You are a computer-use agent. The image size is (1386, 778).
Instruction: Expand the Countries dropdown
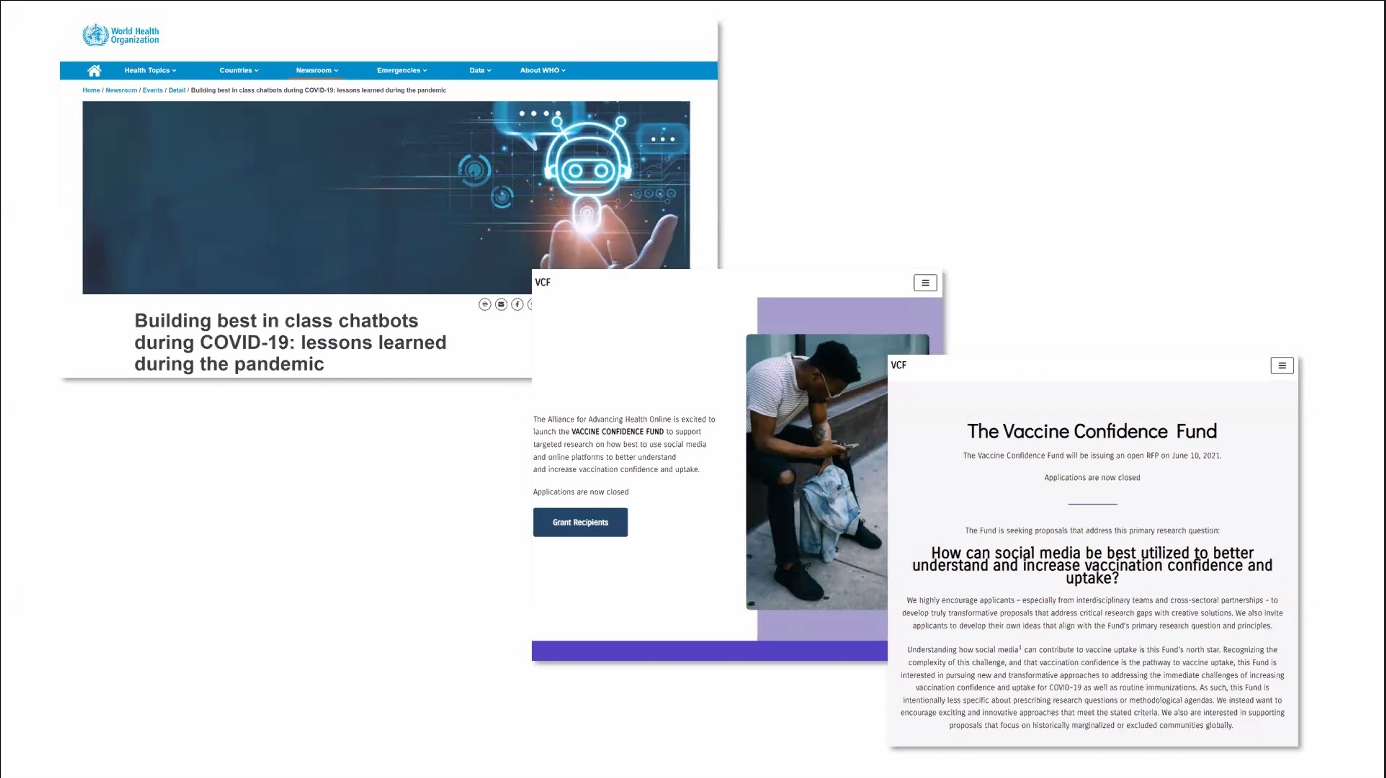[x=239, y=71]
